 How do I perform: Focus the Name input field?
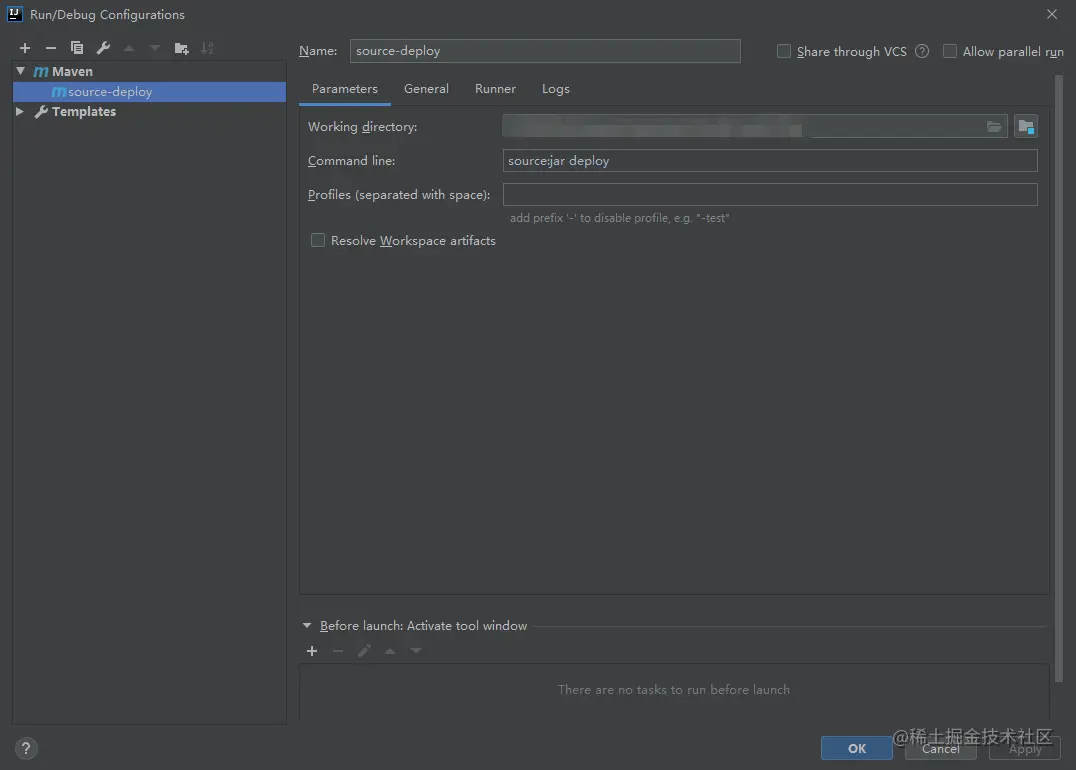point(545,51)
